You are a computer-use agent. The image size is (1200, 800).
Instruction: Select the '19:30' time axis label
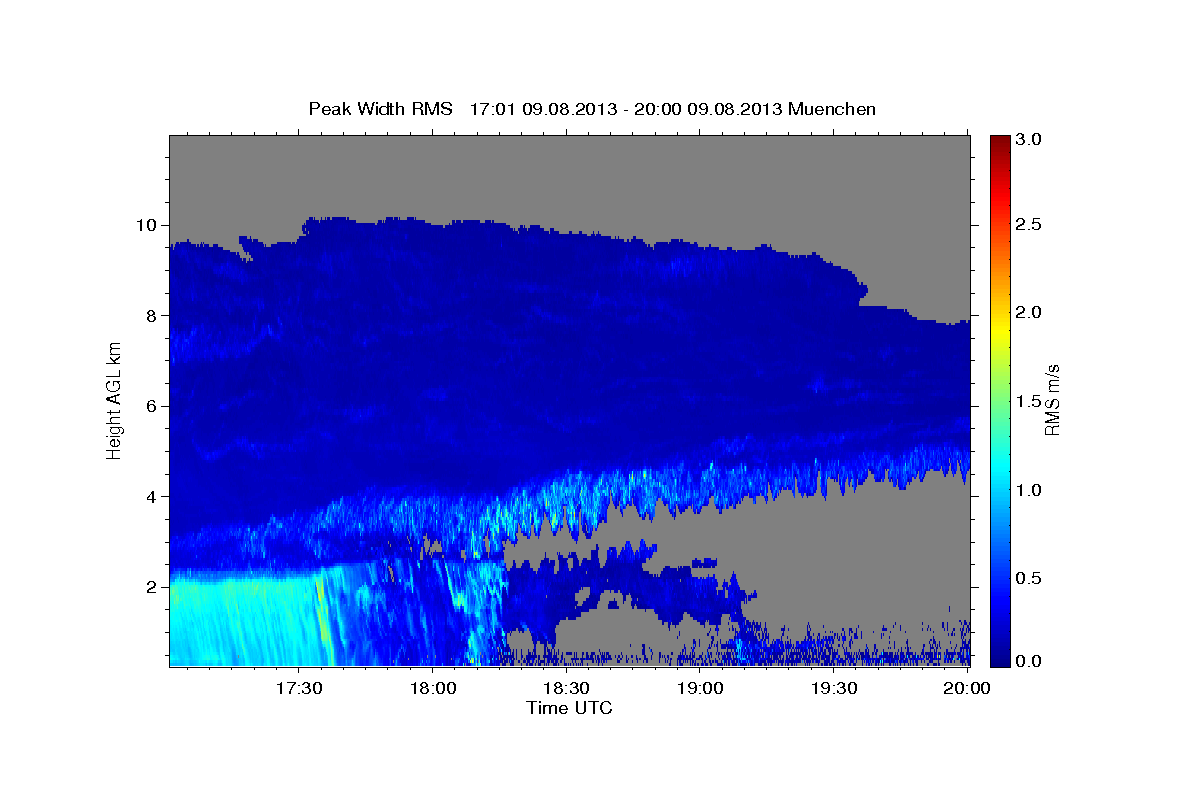[x=834, y=688]
